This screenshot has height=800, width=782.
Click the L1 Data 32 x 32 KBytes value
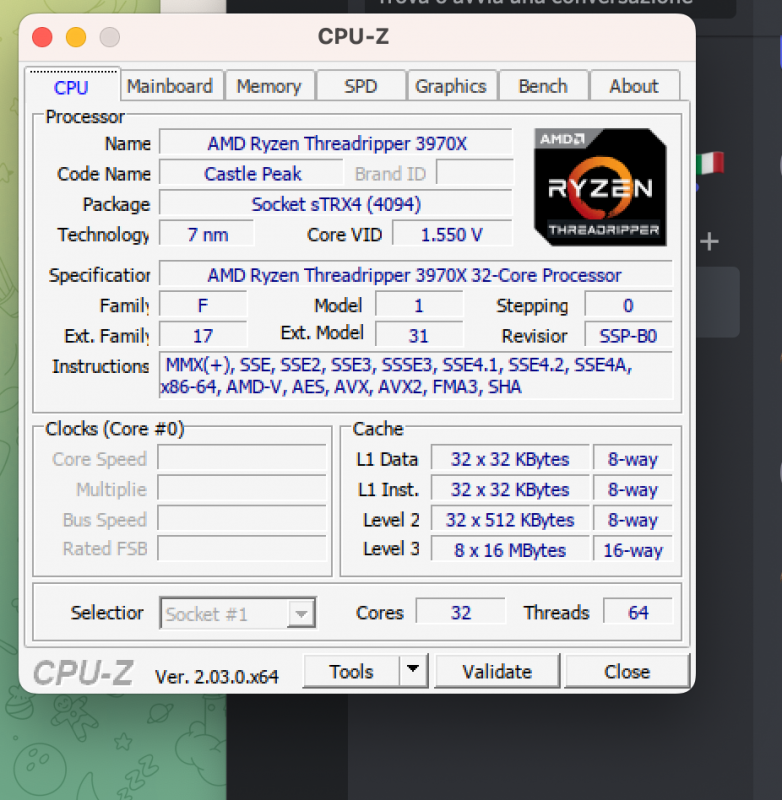pos(510,459)
